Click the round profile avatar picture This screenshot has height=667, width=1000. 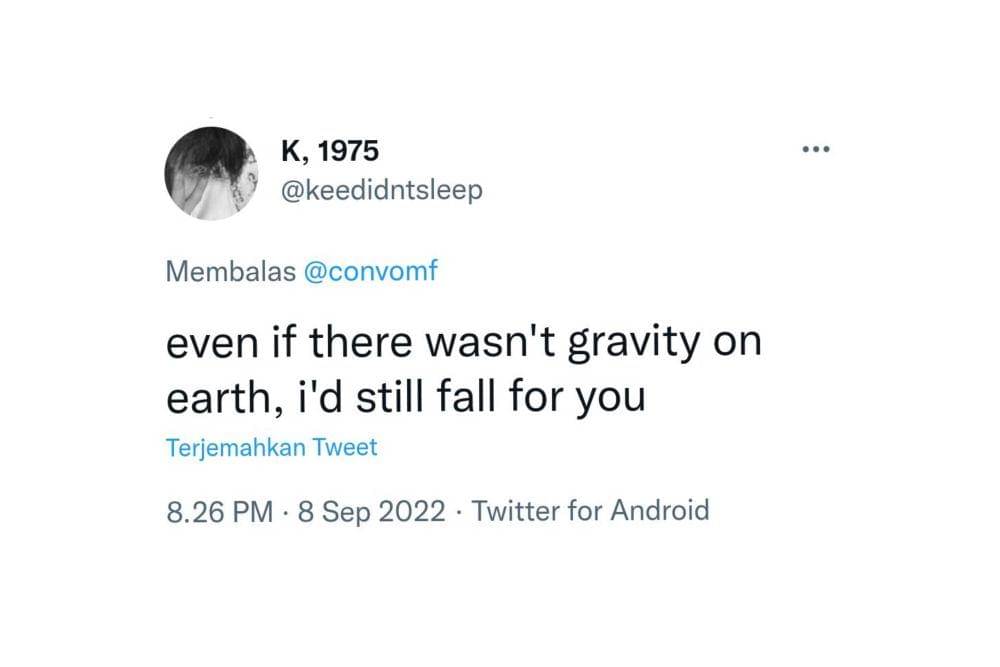pos(212,173)
